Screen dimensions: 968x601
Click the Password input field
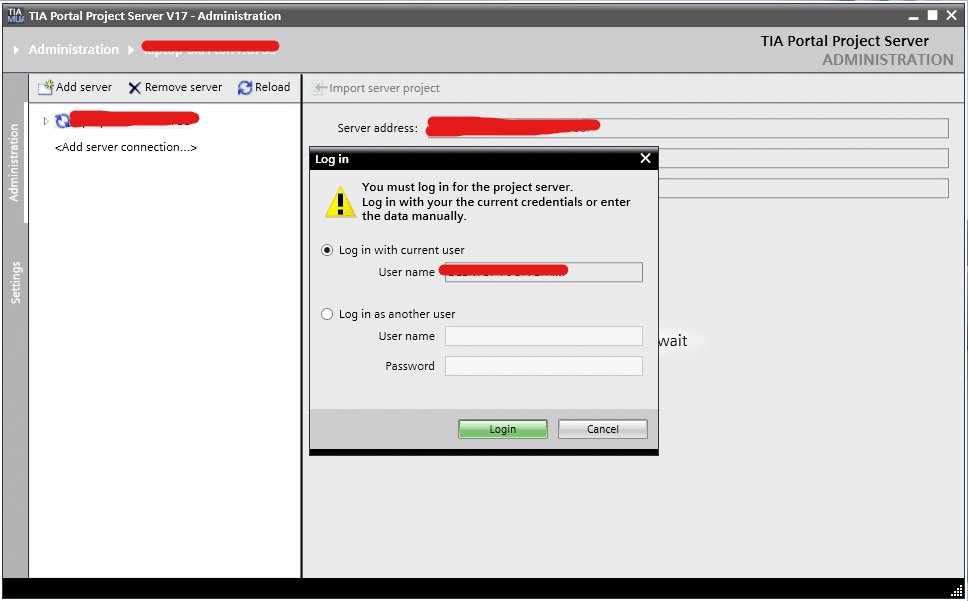coord(544,366)
